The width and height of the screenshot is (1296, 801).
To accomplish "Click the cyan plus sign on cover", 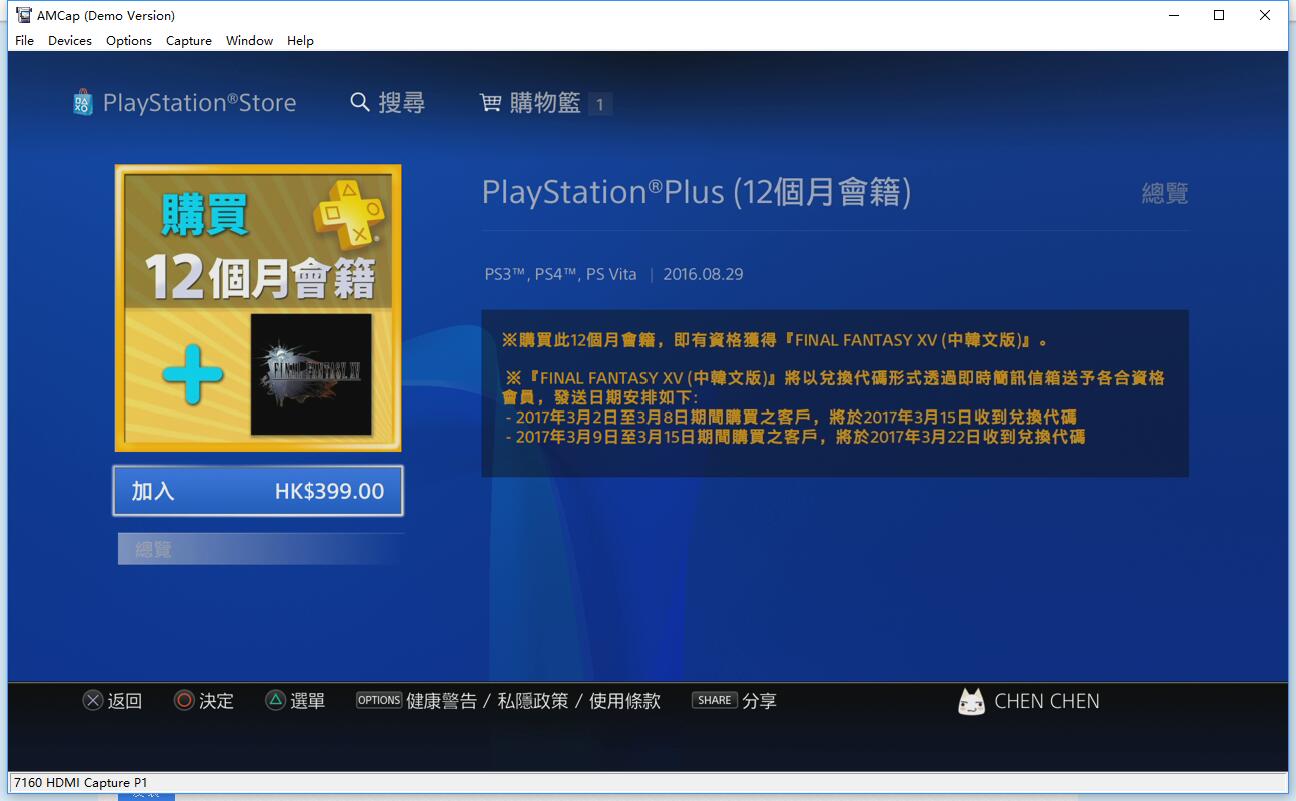I will tap(192, 374).
